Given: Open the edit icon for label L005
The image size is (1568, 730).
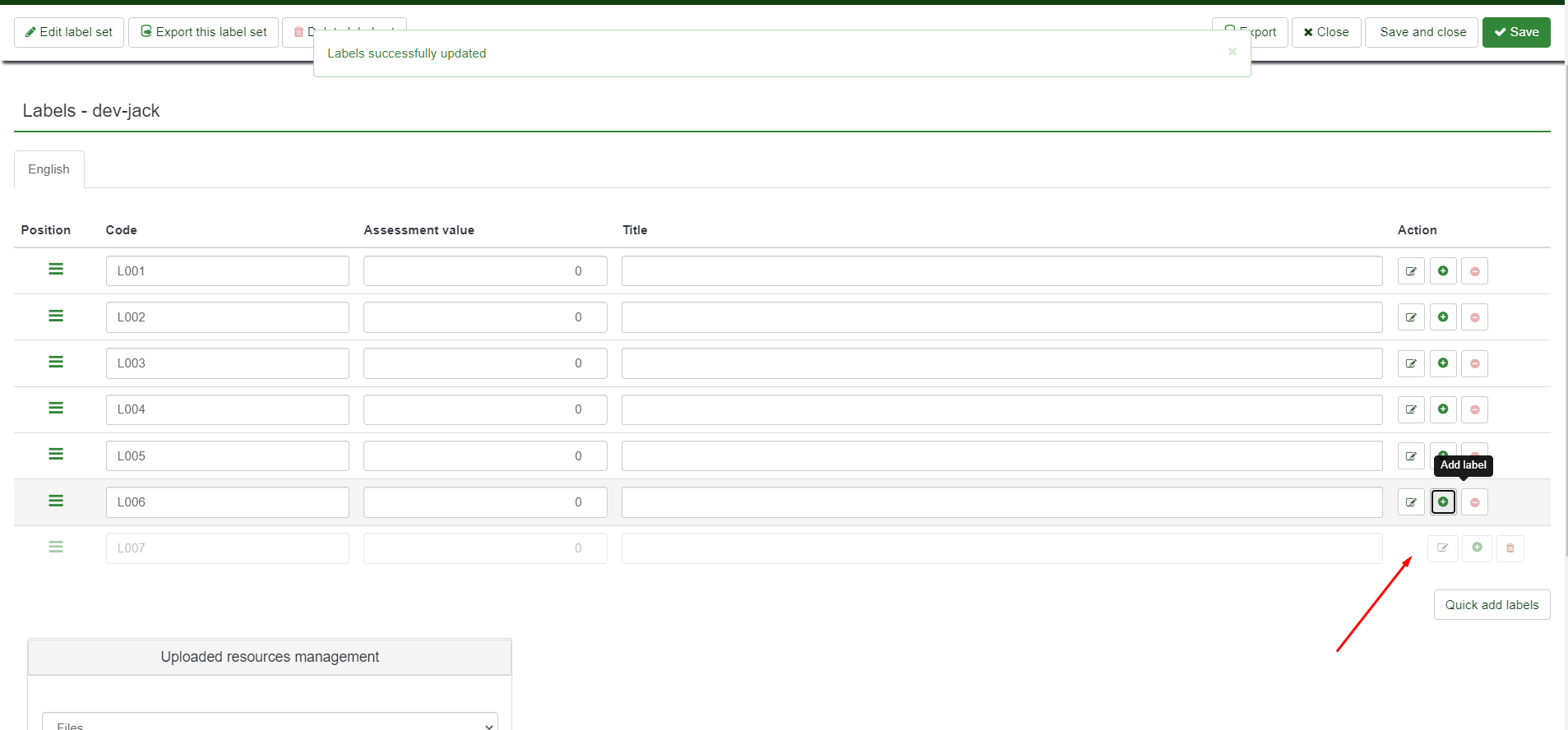Looking at the screenshot, I should click(x=1411, y=456).
